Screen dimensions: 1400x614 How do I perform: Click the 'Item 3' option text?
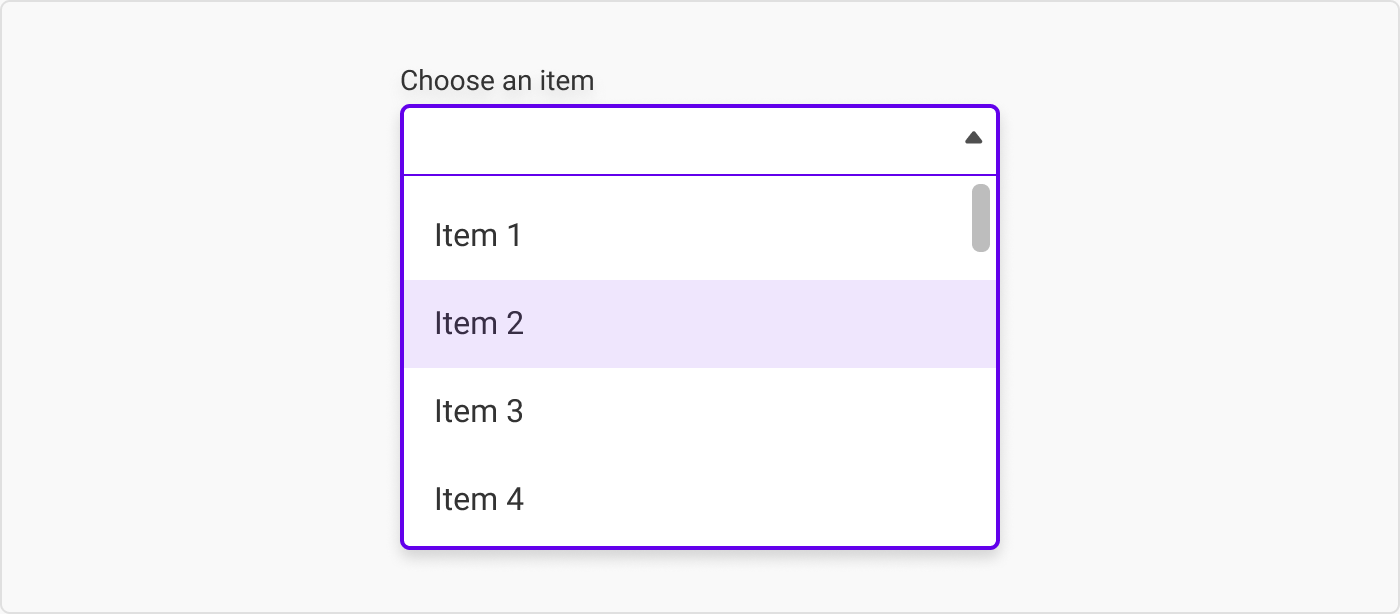(x=479, y=412)
